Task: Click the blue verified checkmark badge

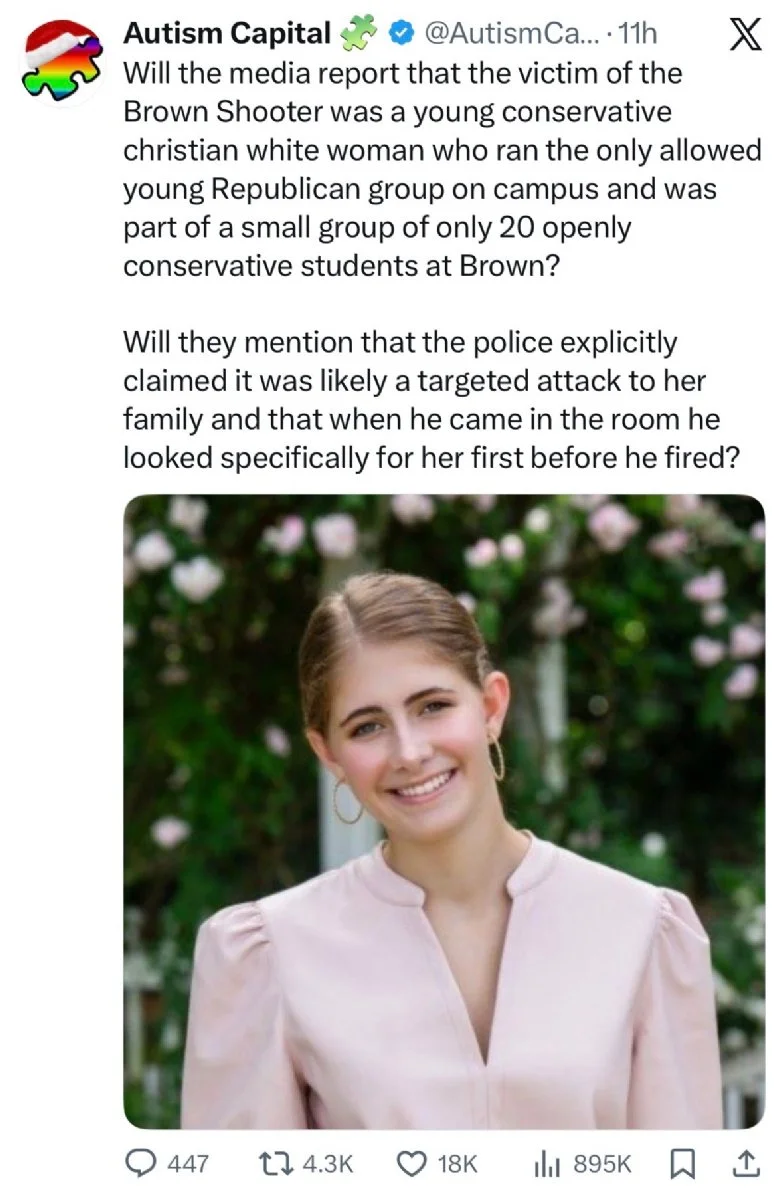Action: tap(399, 34)
